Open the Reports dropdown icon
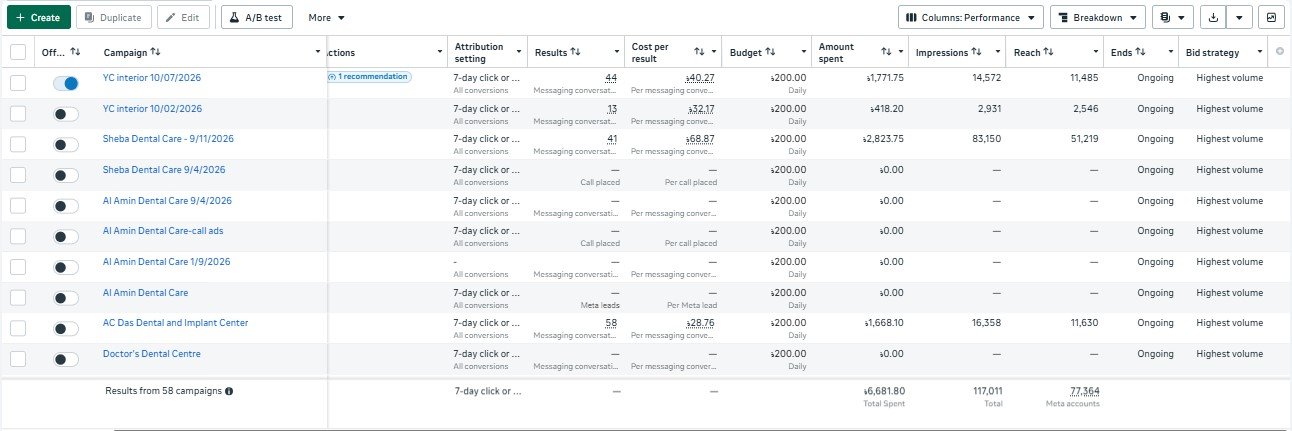 1173,17
